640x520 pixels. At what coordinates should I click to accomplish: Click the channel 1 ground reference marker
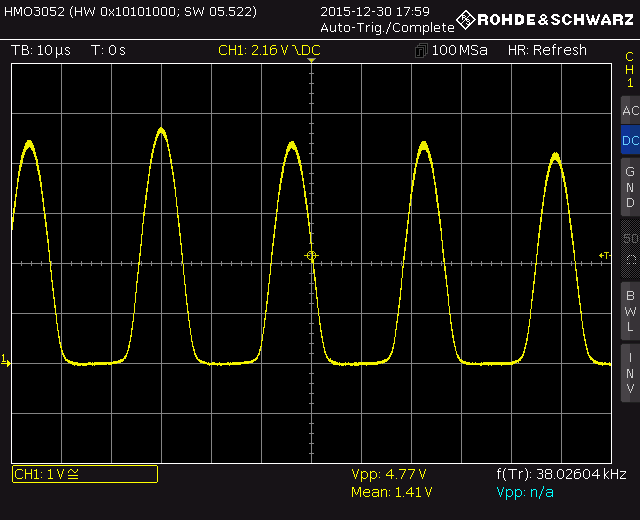(x=6, y=360)
